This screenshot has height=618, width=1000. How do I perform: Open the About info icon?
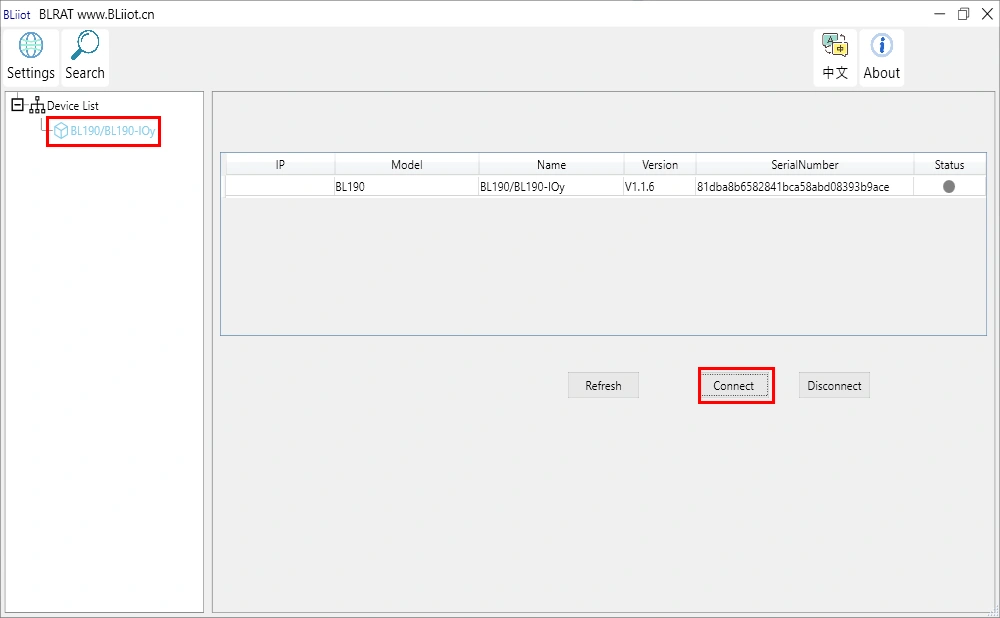pos(881,47)
